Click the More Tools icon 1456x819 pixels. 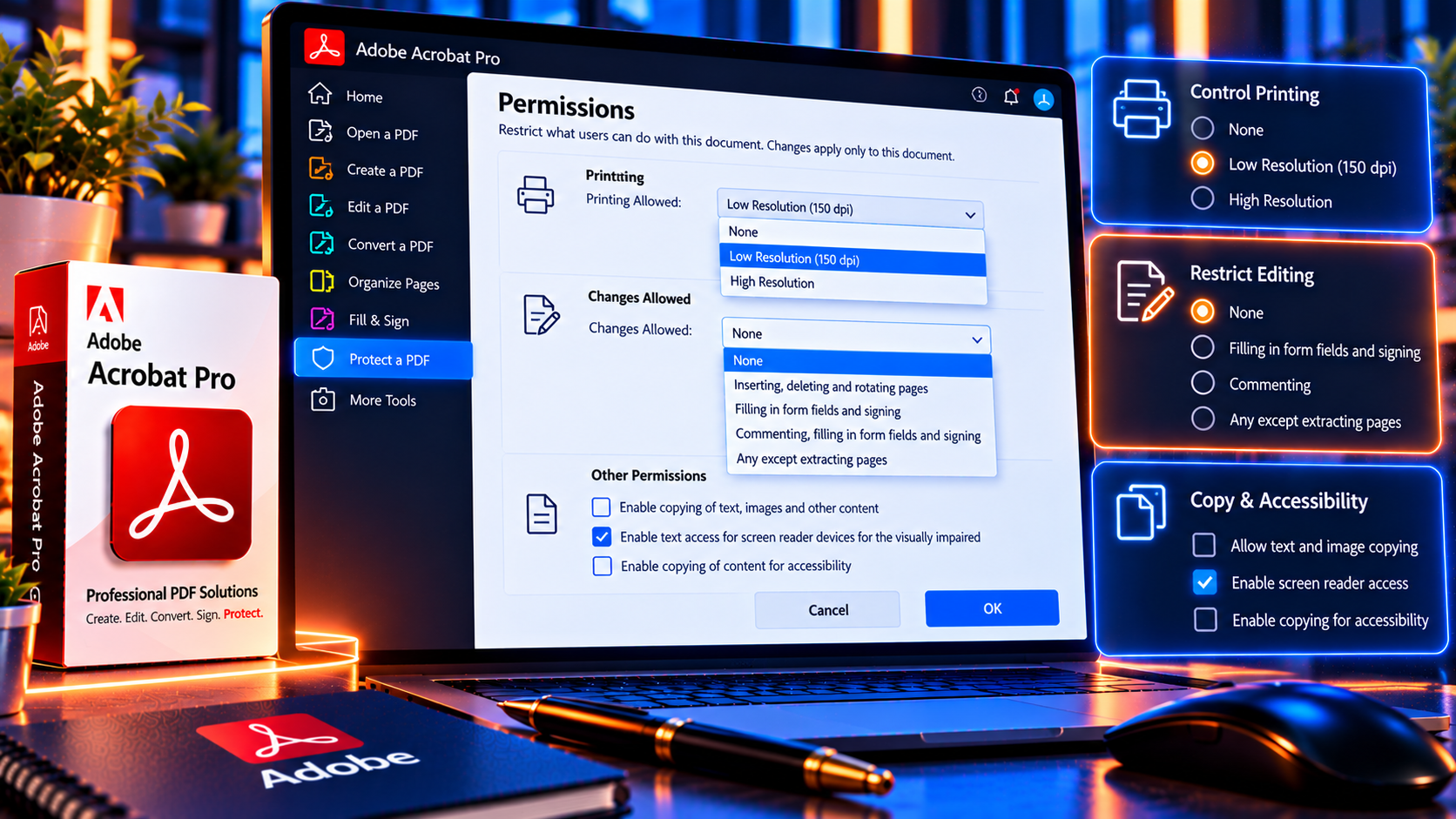[x=323, y=399]
